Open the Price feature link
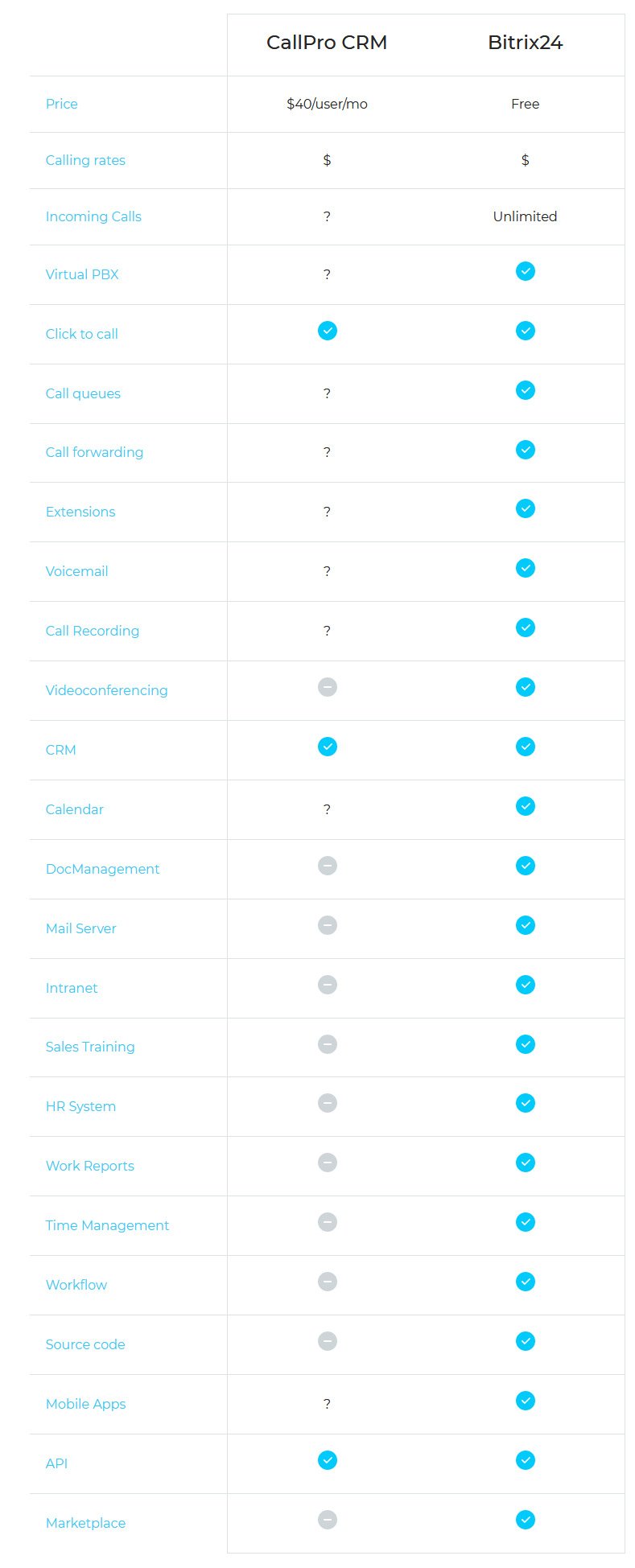The height and width of the screenshot is (1568, 635). point(61,104)
